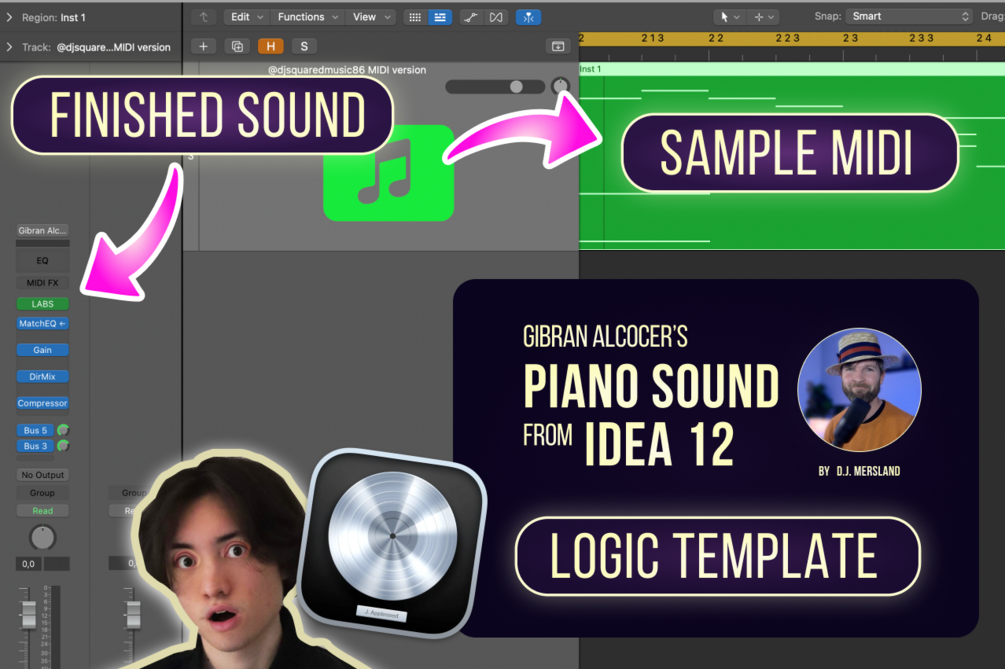This screenshot has height=669, width=1005.
Task: Click ruler position 2 2
Action: coord(716,38)
